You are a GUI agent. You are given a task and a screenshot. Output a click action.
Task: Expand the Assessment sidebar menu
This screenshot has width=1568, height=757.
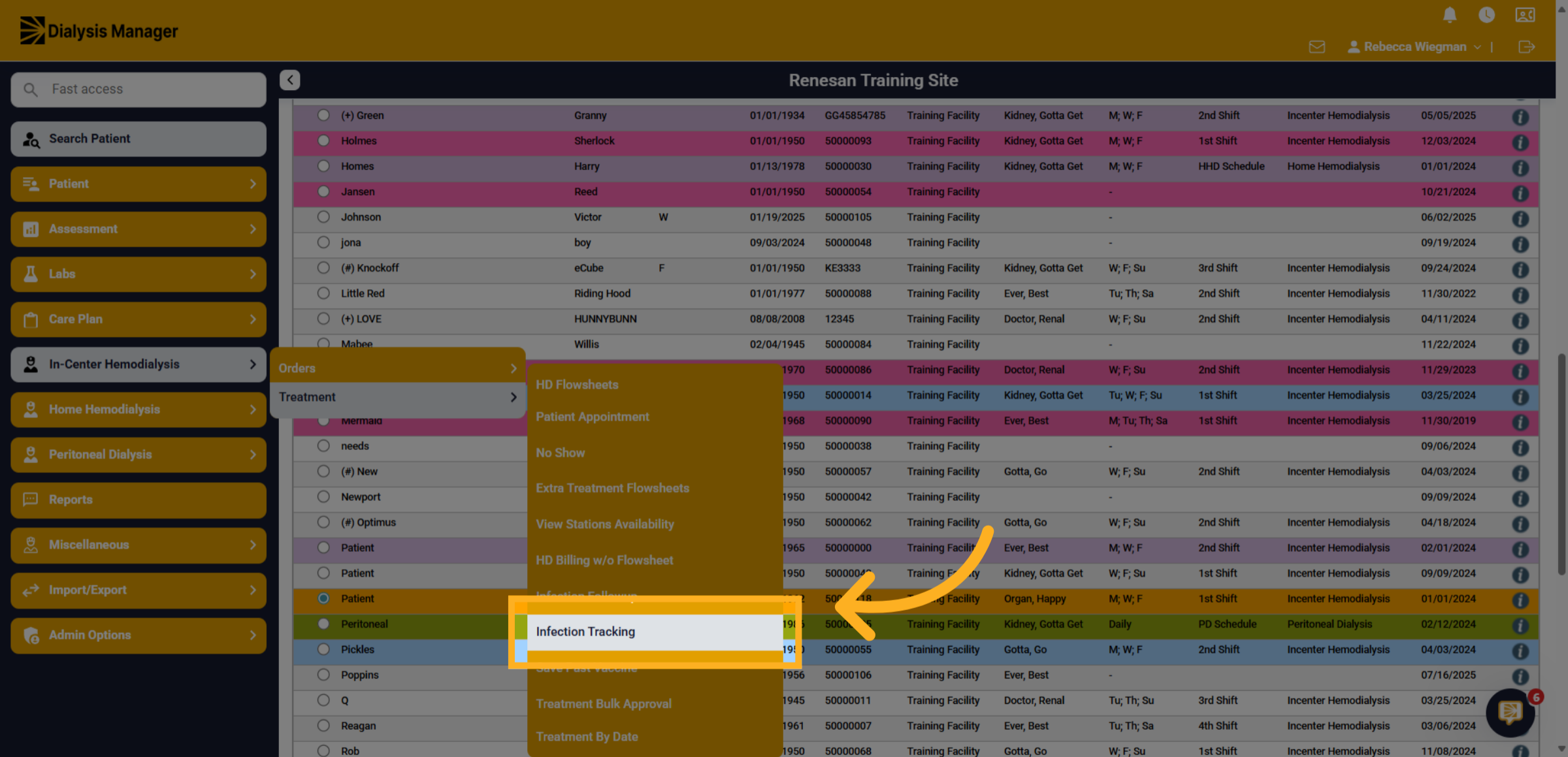(x=139, y=229)
